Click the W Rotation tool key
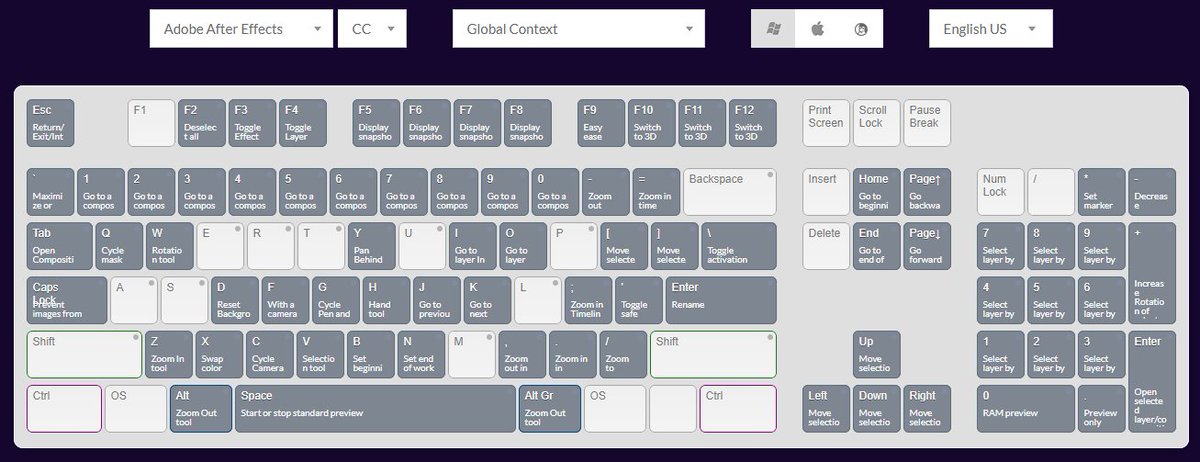This screenshot has height=462, width=1200. tap(170, 246)
